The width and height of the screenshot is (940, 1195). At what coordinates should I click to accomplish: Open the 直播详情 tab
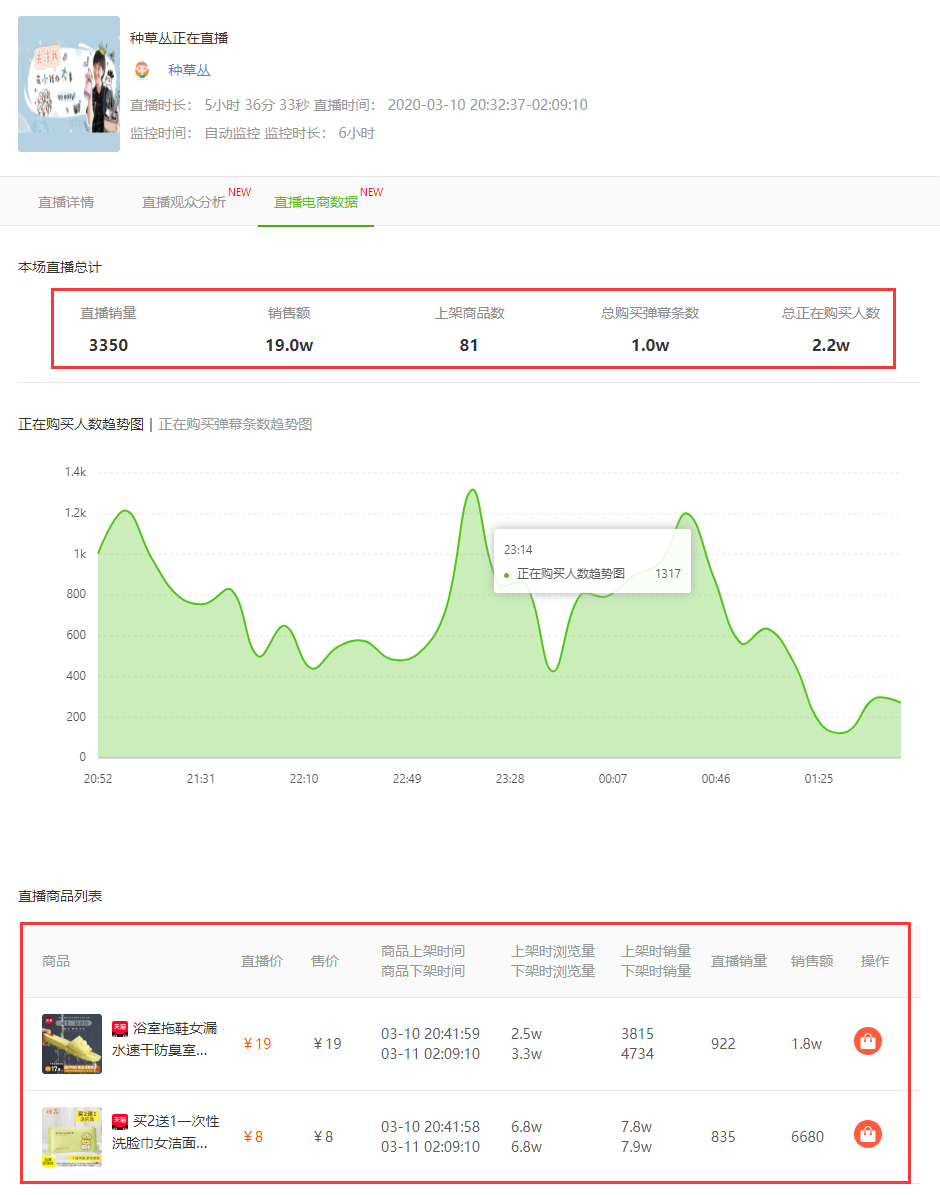67,201
